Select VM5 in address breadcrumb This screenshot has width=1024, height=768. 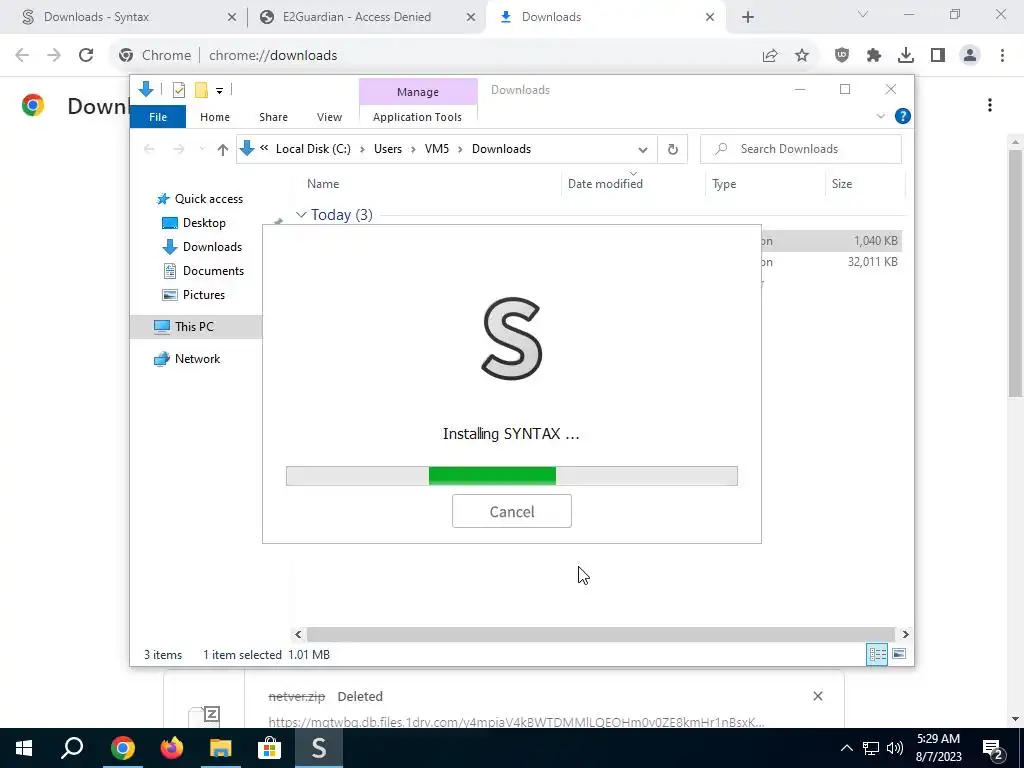click(437, 149)
